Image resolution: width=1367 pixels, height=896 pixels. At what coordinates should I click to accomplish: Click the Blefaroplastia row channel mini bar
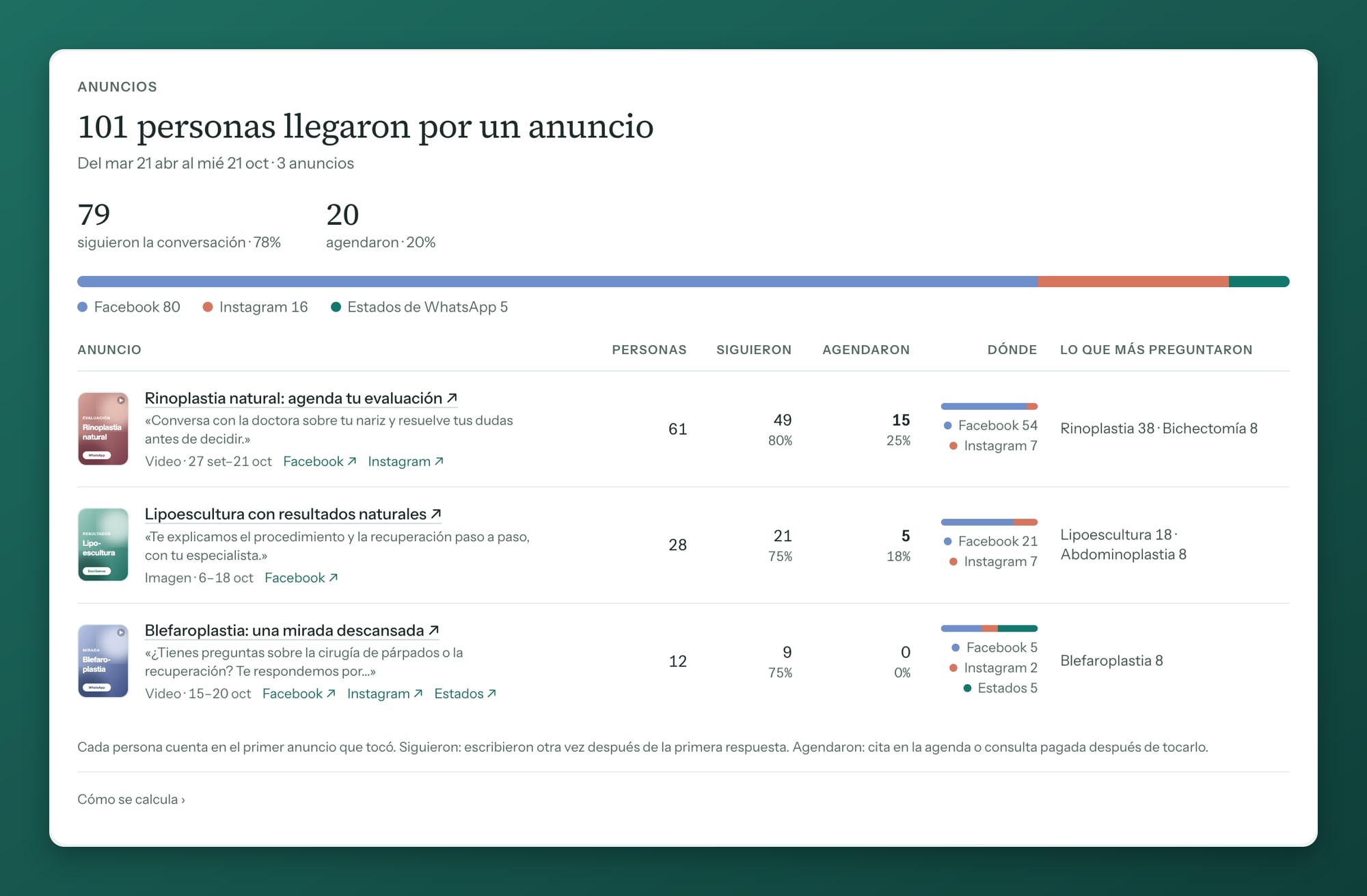(x=989, y=629)
